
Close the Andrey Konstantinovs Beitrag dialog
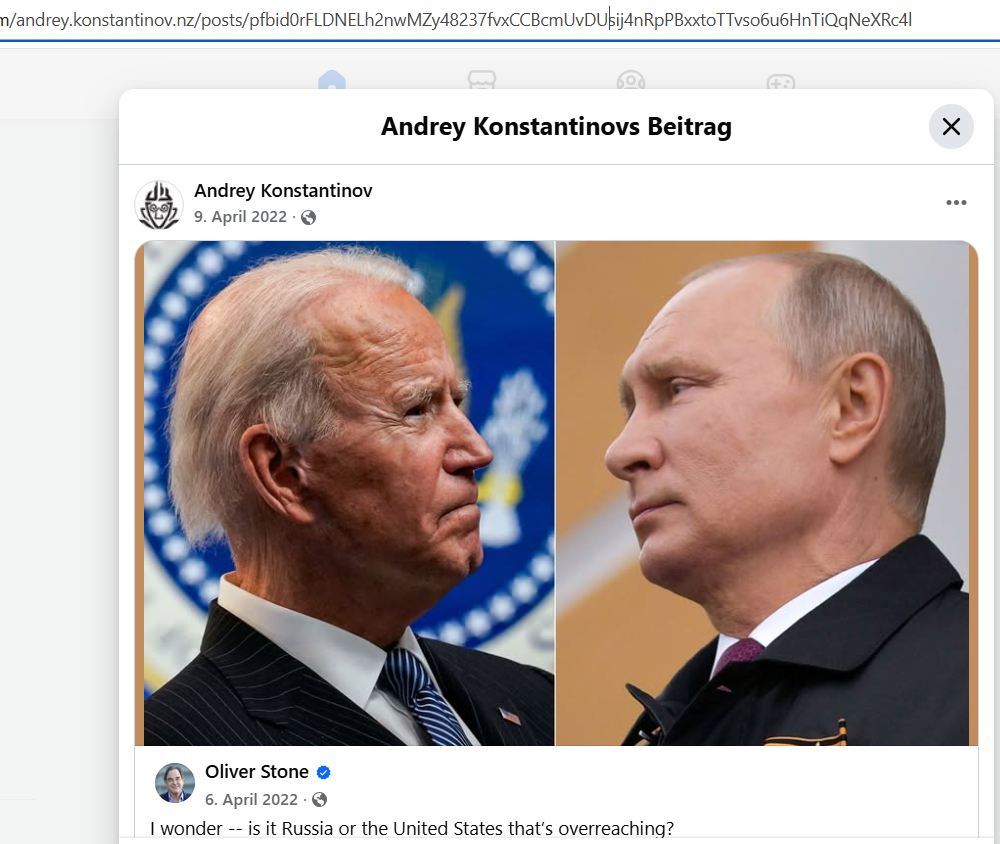coord(951,126)
